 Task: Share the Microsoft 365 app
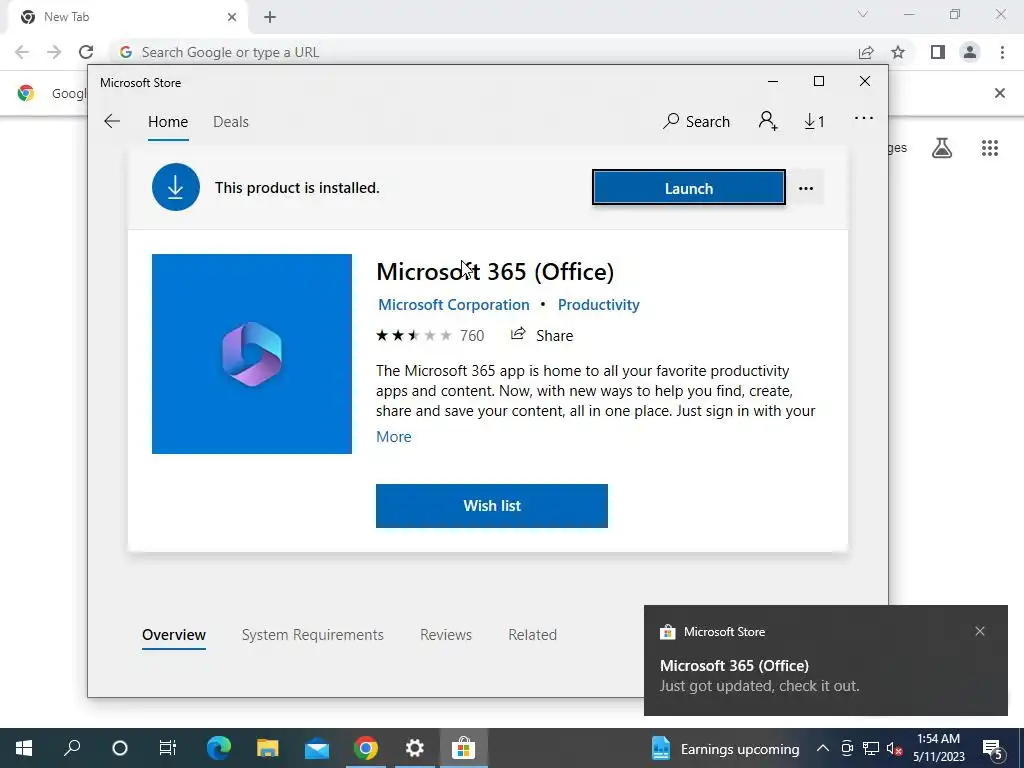pos(542,335)
